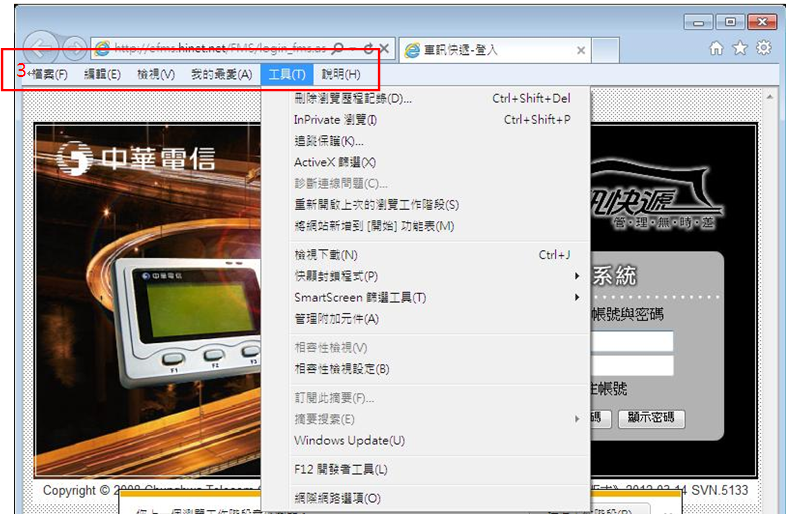Launch Windows Update(U)
This screenshot has width=786, height=514.
[426, 440]
